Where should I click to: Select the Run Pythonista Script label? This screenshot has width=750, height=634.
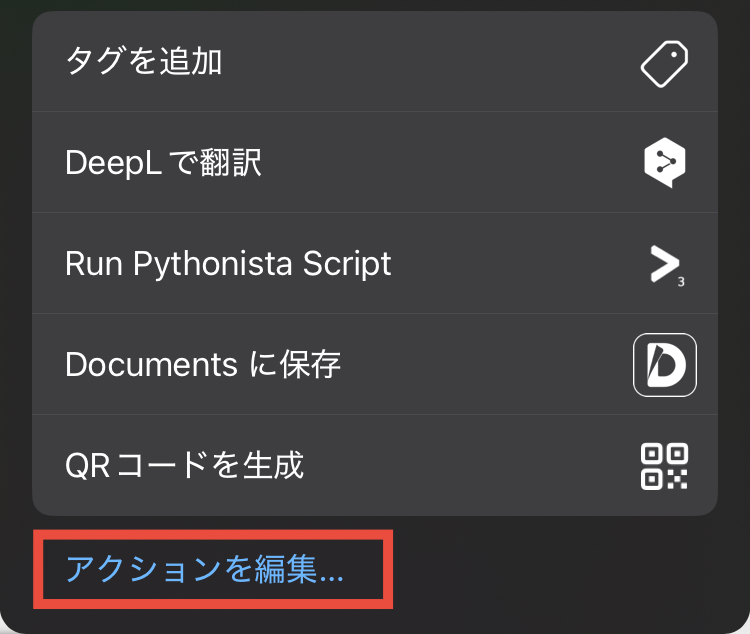(228, 264)
